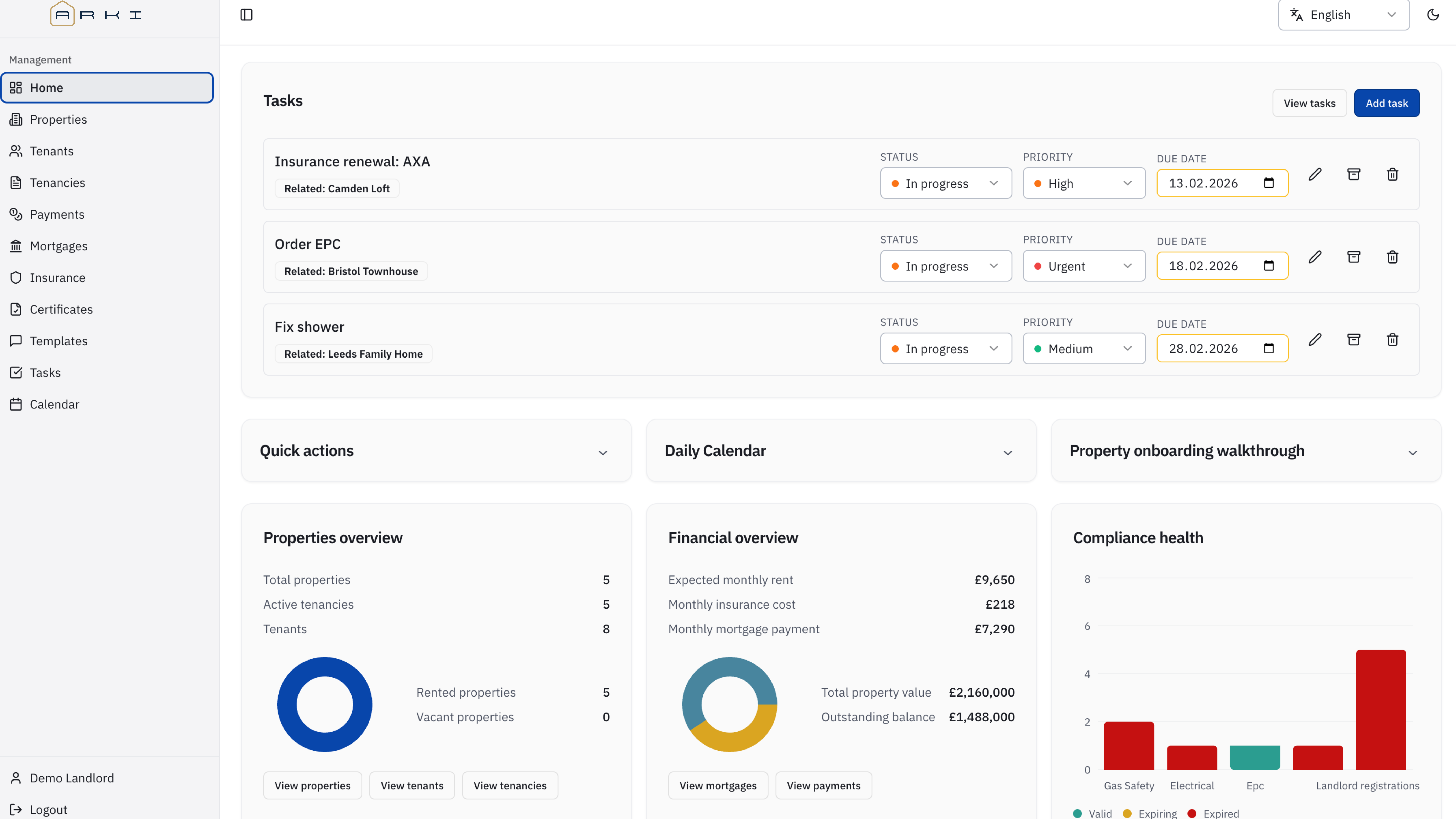
Task: Open Tasks page in sidebar
Action: (x=107, y=372)
